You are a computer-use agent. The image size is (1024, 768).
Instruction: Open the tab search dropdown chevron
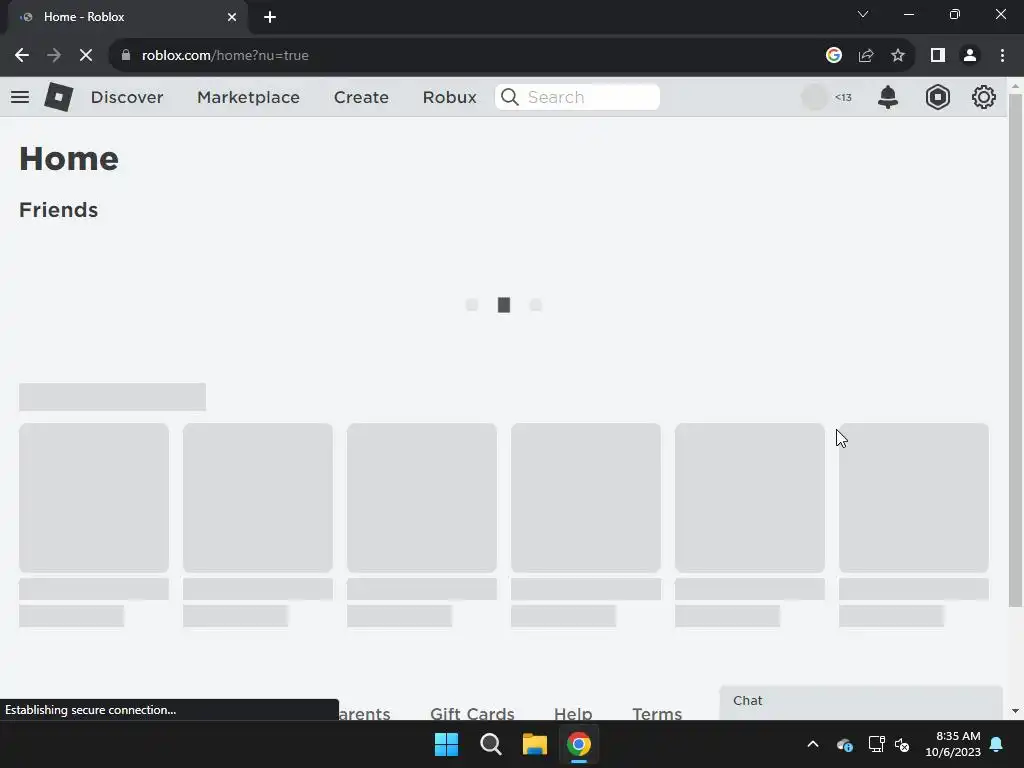pyautogui.click(x=863, y=14)
